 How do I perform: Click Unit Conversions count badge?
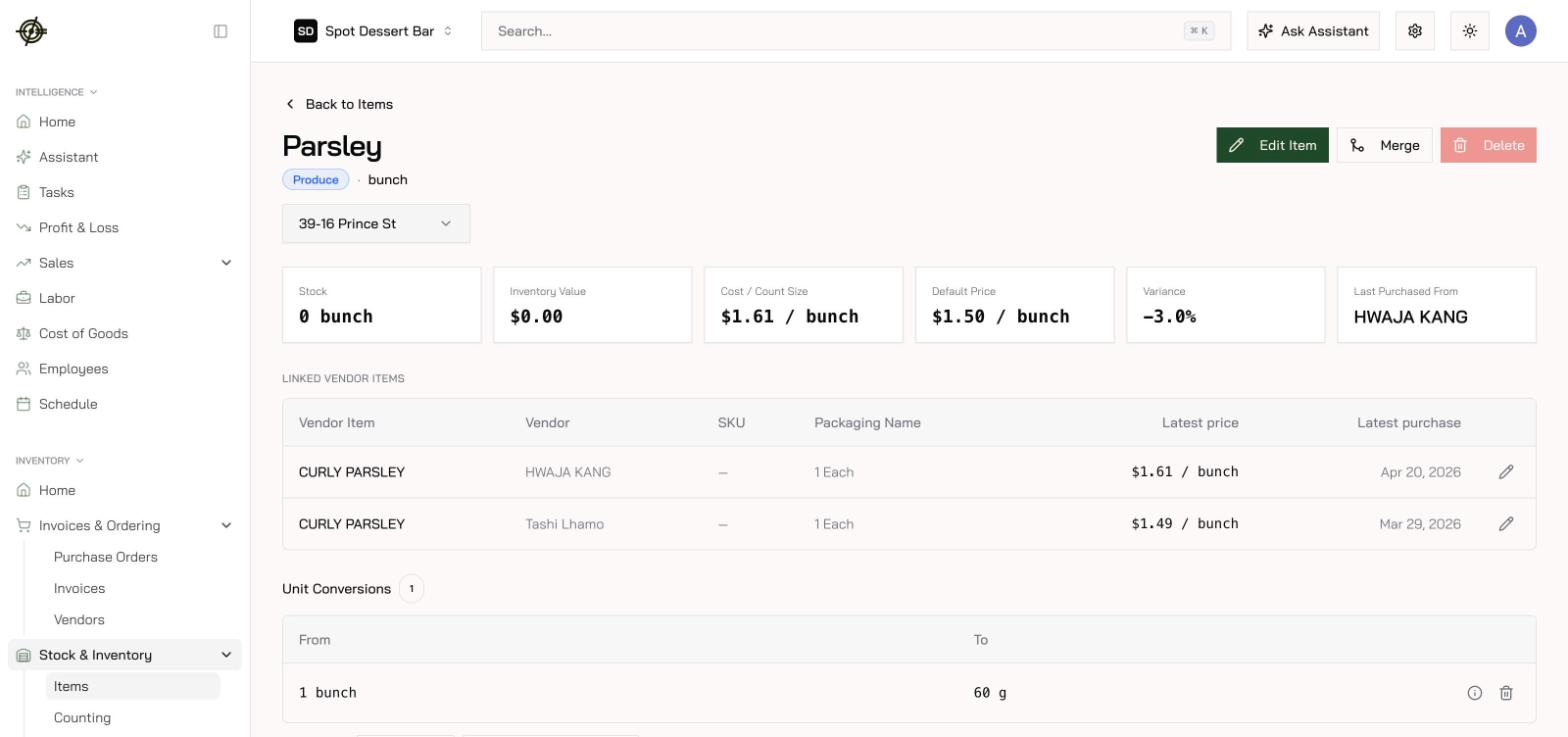tap(411, 589)
